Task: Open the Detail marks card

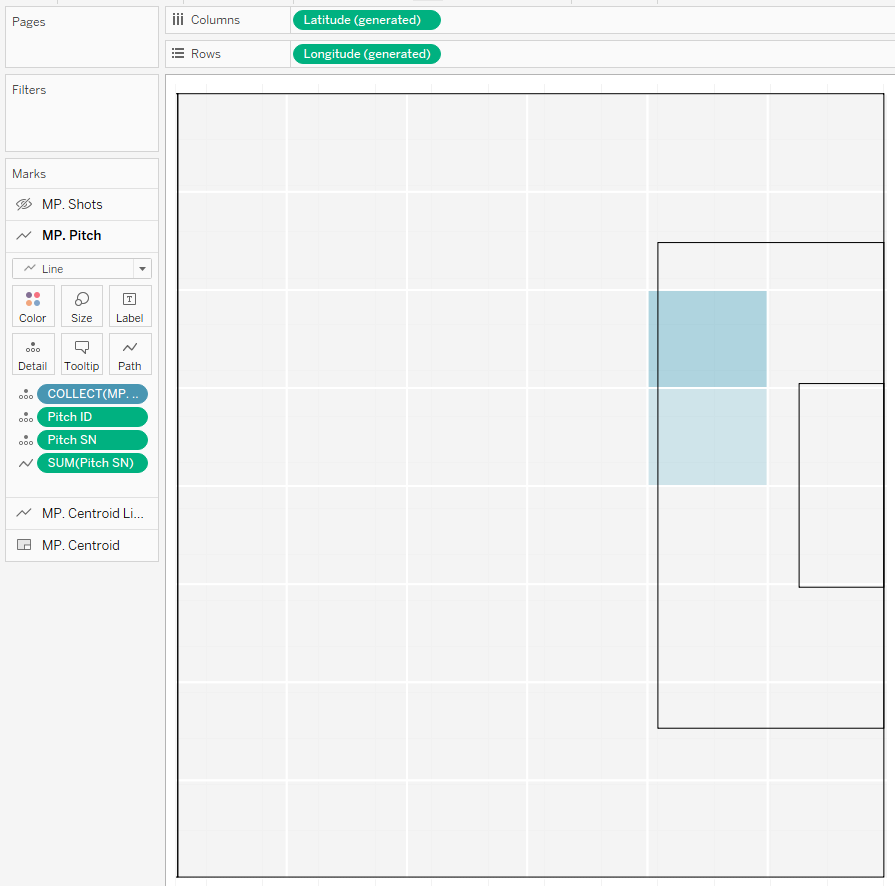Action: 33,354
